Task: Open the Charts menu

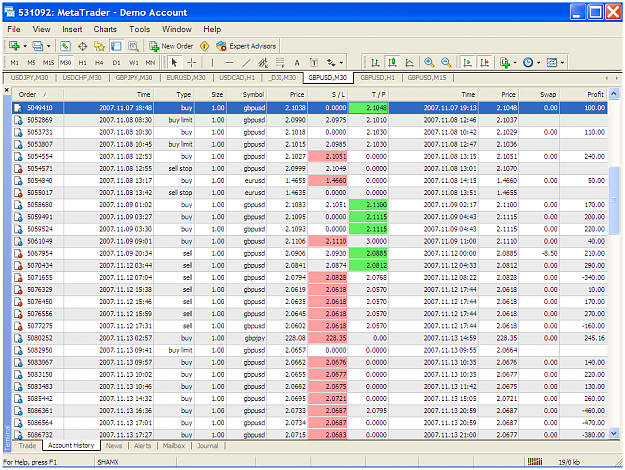Action: (105, 29)
